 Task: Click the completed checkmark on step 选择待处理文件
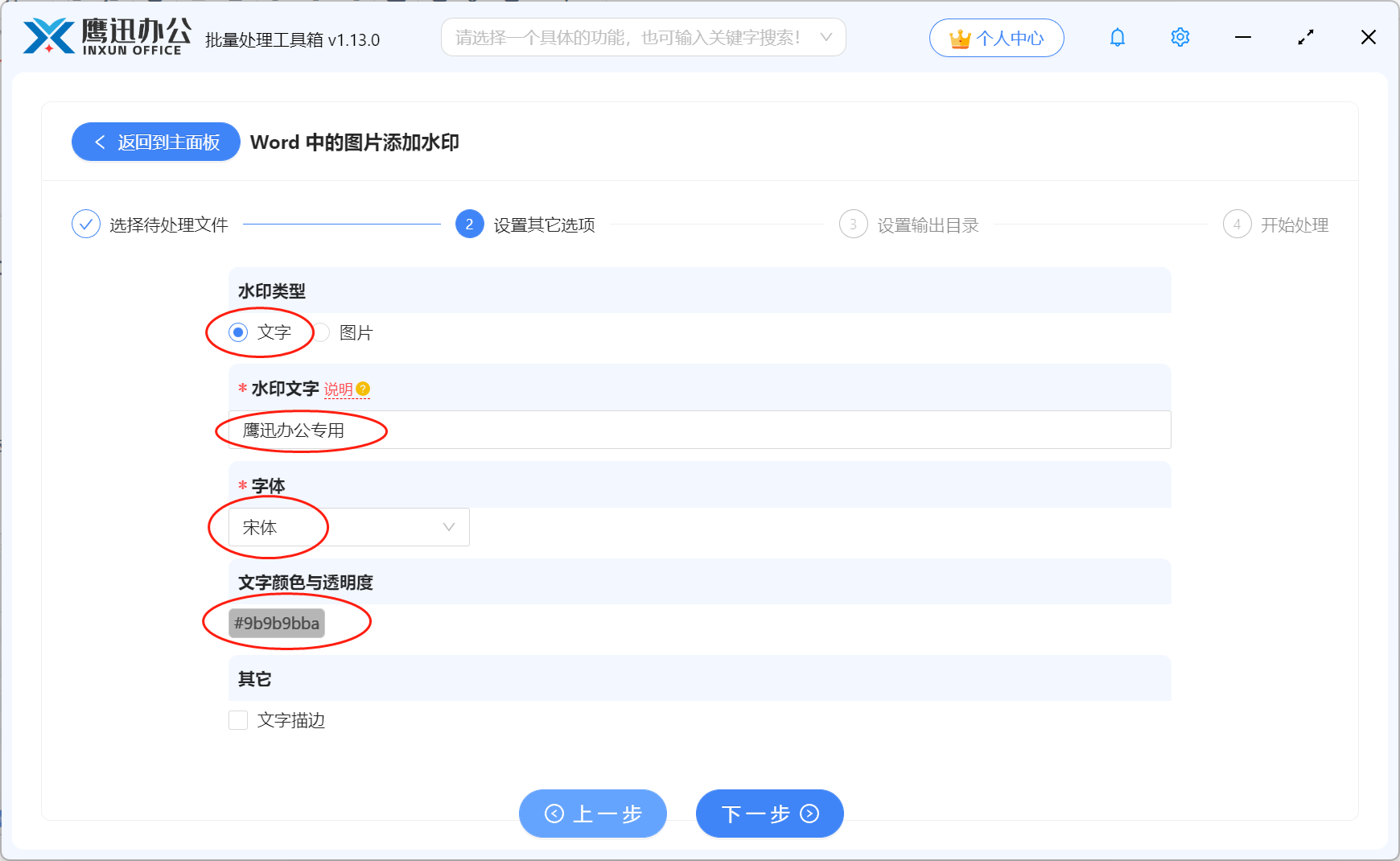click(86, 224)
